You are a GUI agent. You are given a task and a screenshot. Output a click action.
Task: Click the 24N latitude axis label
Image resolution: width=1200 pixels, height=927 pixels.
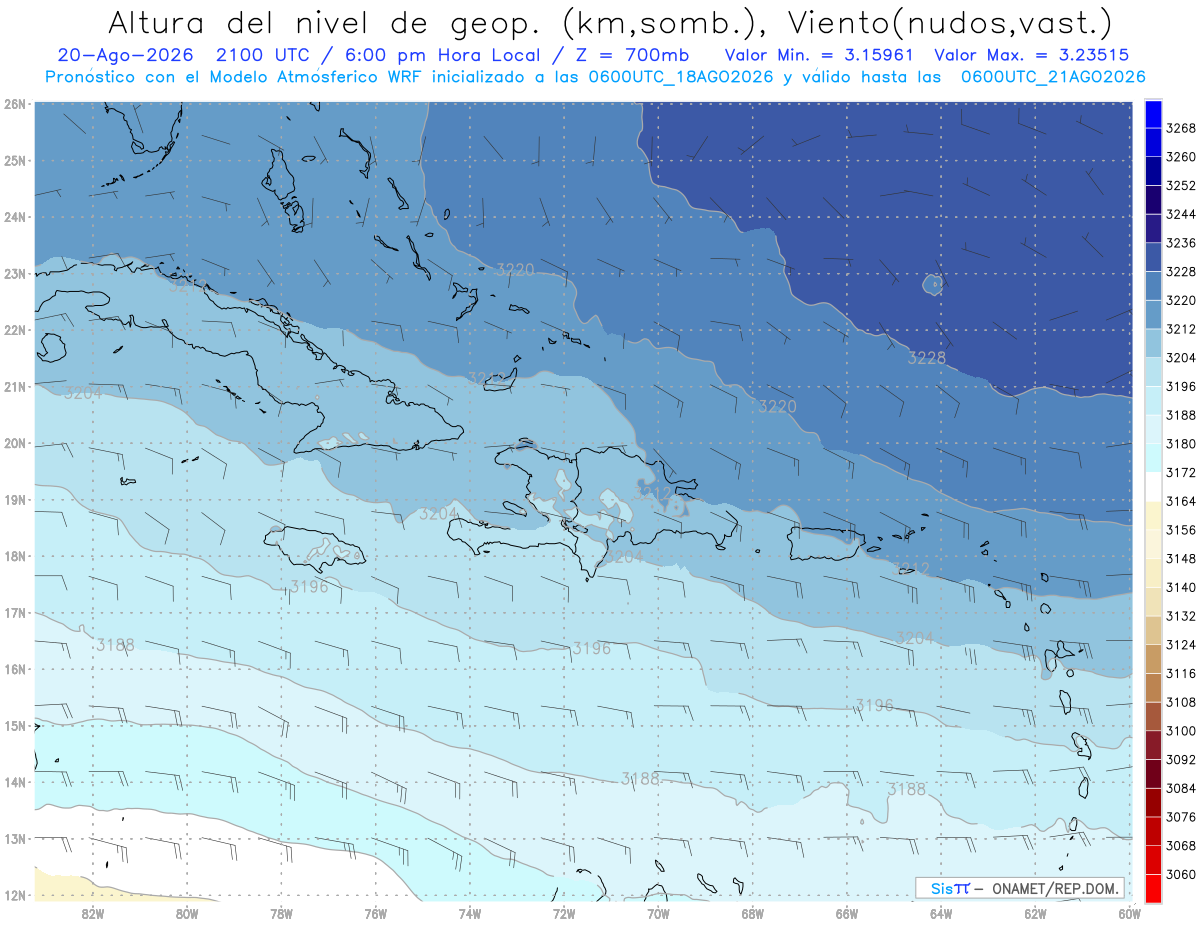15,217
